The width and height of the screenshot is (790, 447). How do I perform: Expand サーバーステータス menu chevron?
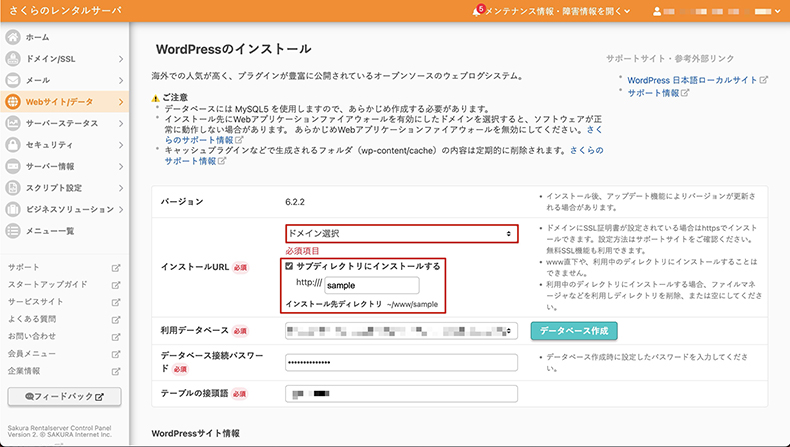[x=121, y=123]
